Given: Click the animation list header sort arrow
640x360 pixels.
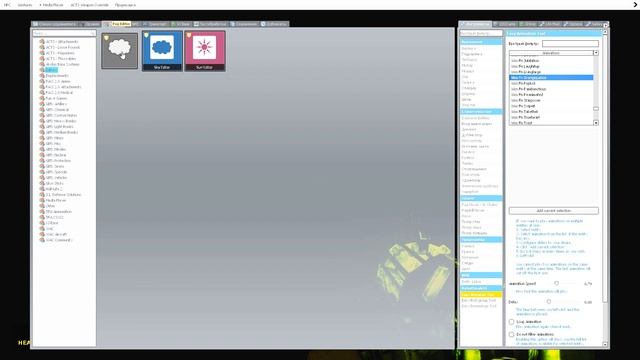Looking at the screenshot, I should click(596, 53).
